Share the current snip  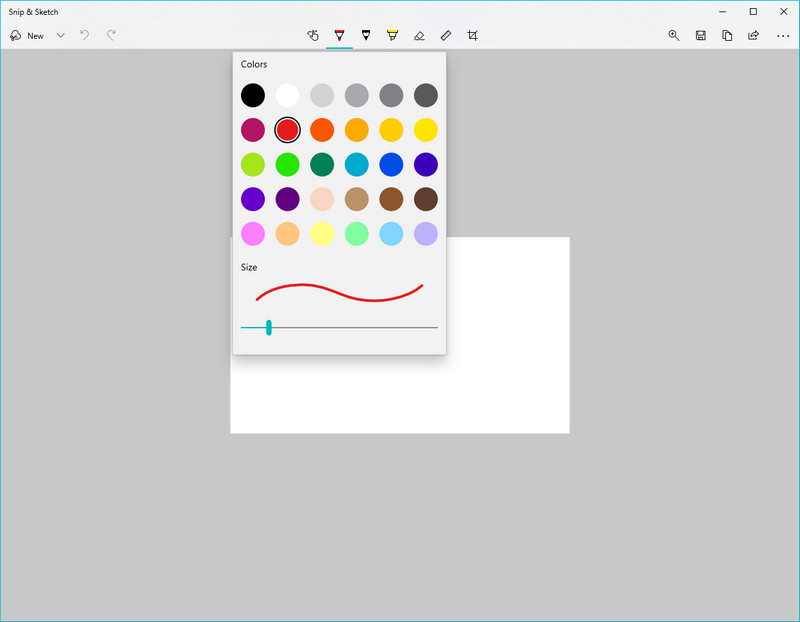tap(754, 35)
